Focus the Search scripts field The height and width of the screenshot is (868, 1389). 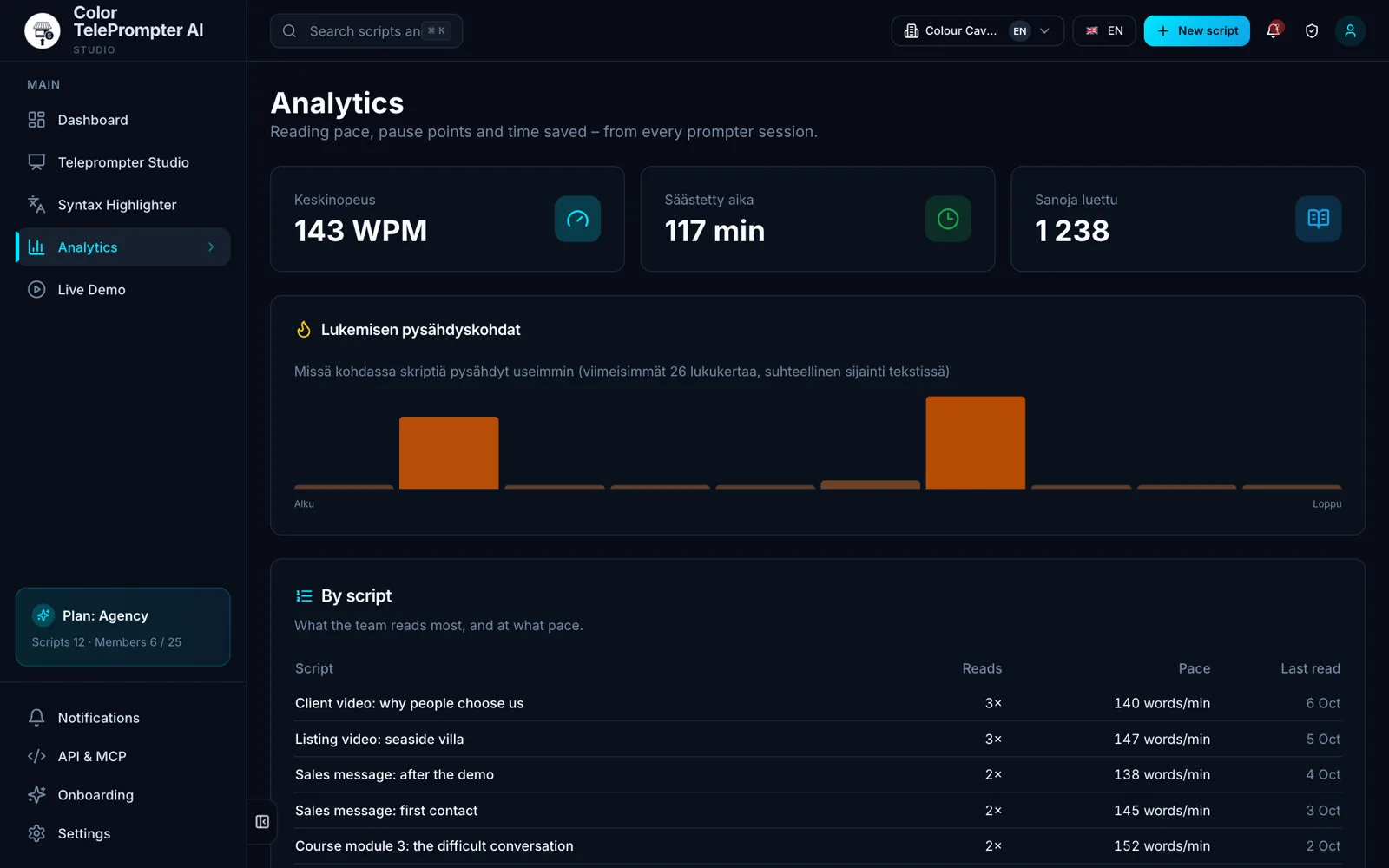coord(366,31)
